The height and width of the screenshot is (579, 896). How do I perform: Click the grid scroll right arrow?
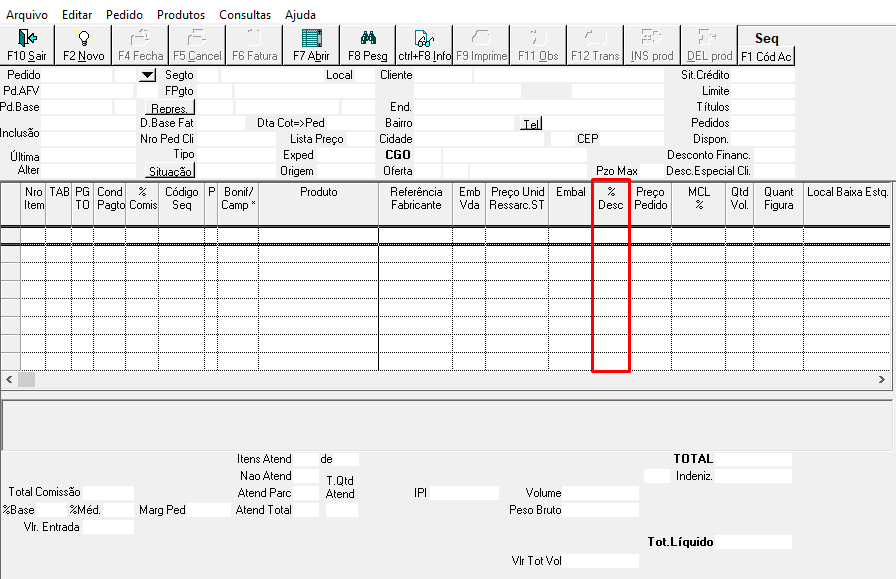pos(882,379)
